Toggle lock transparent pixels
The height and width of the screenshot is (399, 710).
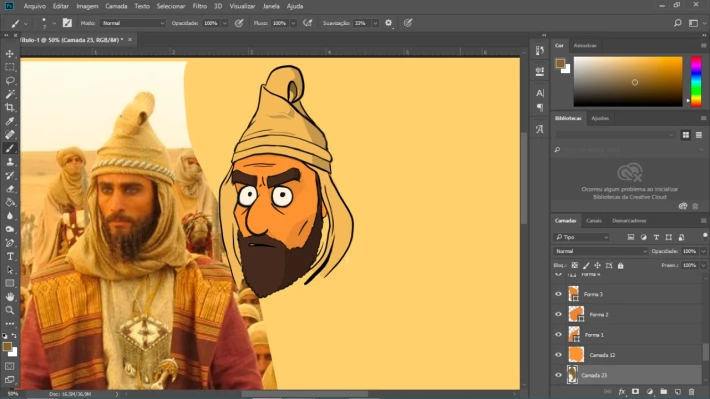pos(575,265)
